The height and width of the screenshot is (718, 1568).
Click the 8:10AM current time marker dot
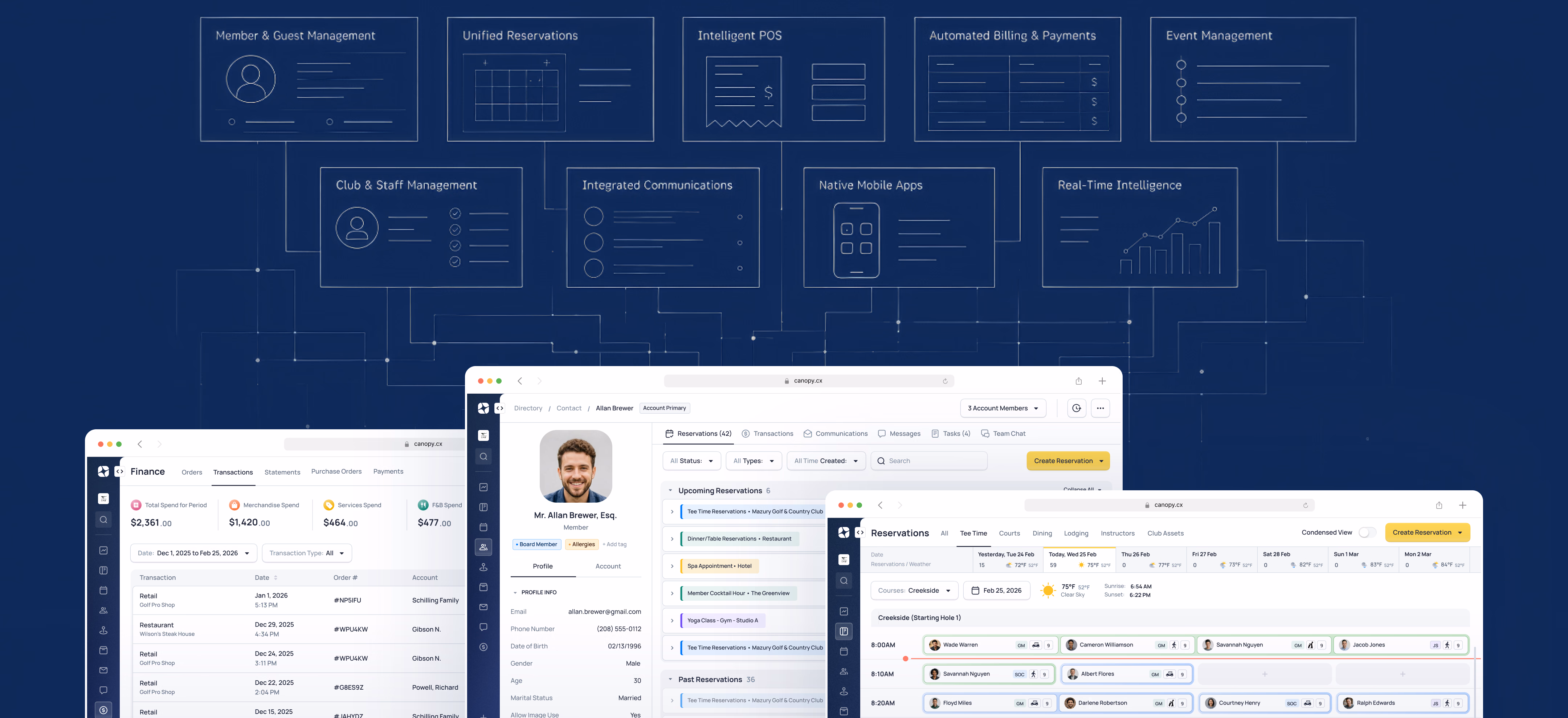906,658
